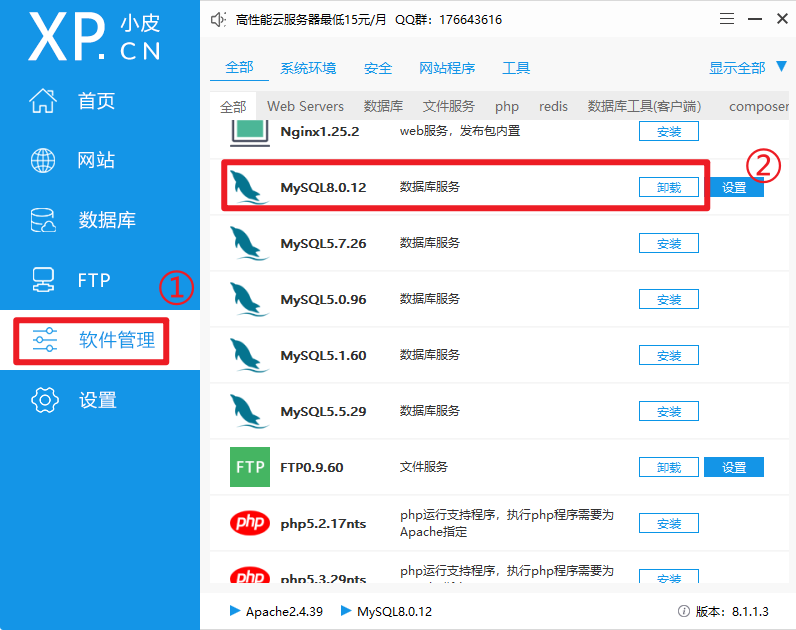Screen dimensions: 796x630
Task: Click the Nginx1.25.2 name label
Action: (x=320, y=131)
